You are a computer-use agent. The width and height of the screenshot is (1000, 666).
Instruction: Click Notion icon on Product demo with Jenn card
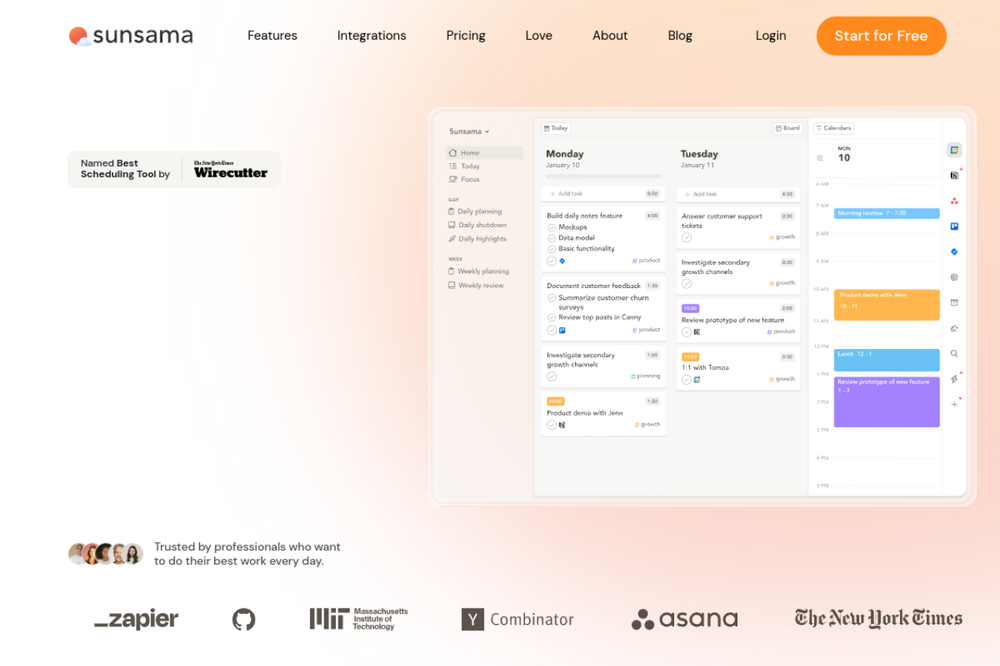tap(562, 425)
